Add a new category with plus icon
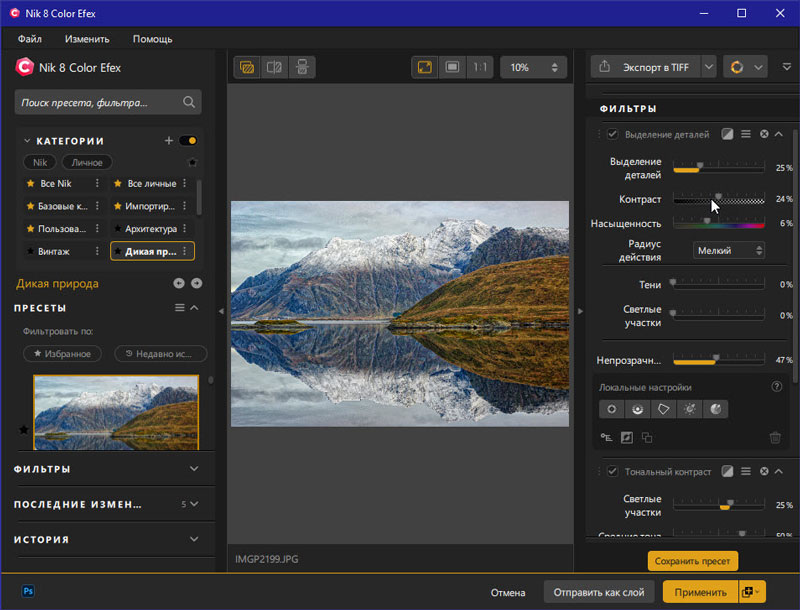 (169, 141)
